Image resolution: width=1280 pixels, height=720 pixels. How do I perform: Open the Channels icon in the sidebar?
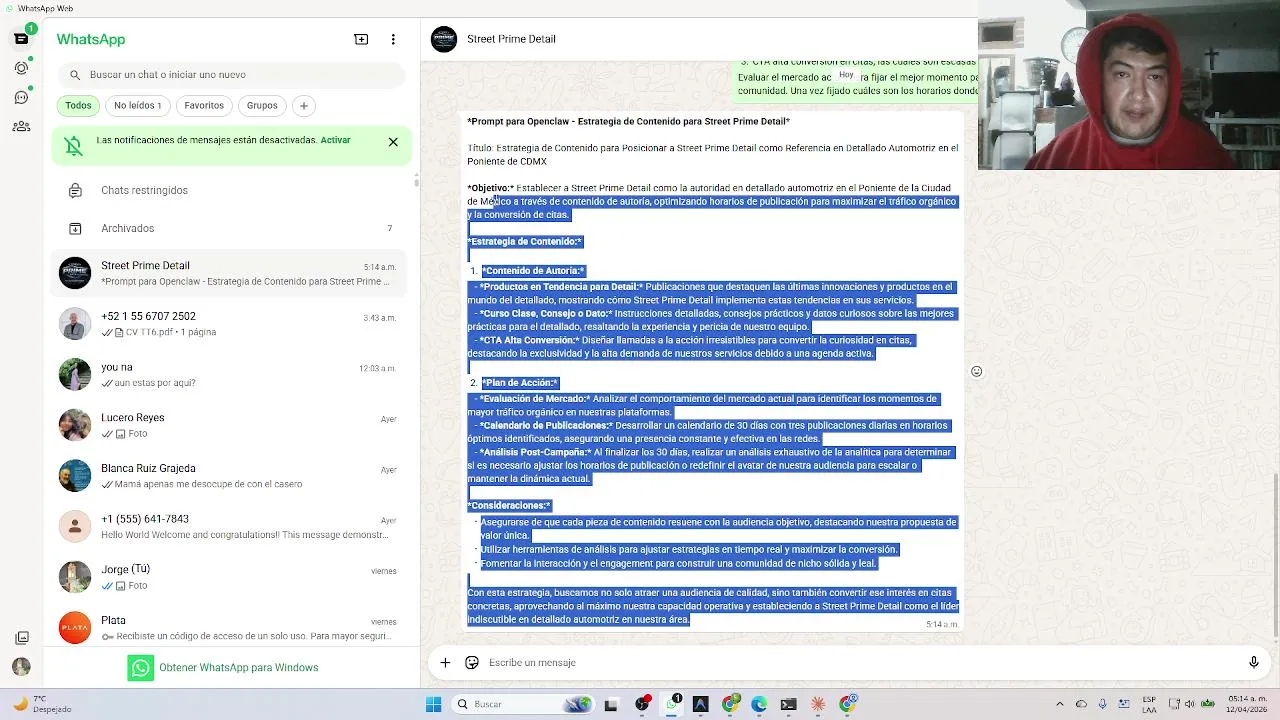tap(21, 97)
